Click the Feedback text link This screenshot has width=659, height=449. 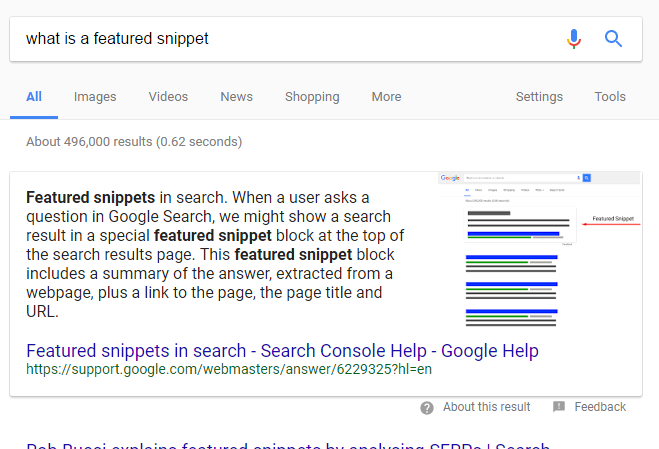point(600,407)
